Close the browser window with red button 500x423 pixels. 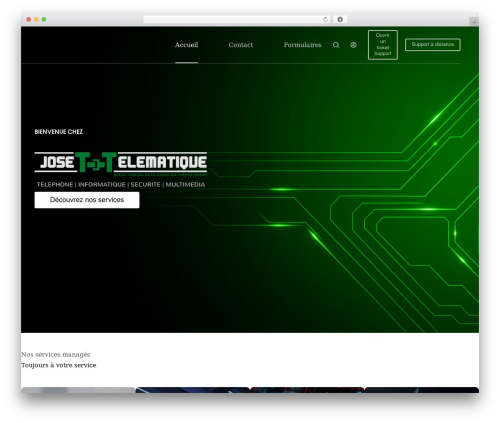pos(29,19)
